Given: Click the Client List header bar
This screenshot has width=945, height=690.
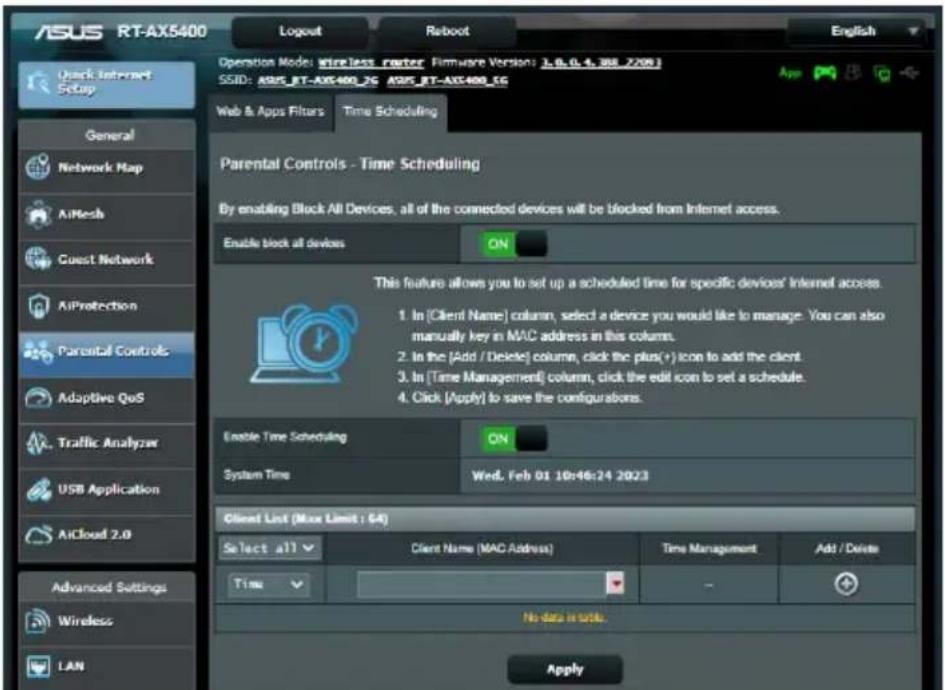Looking at the screenshot, I should click(x=565, y=519).
